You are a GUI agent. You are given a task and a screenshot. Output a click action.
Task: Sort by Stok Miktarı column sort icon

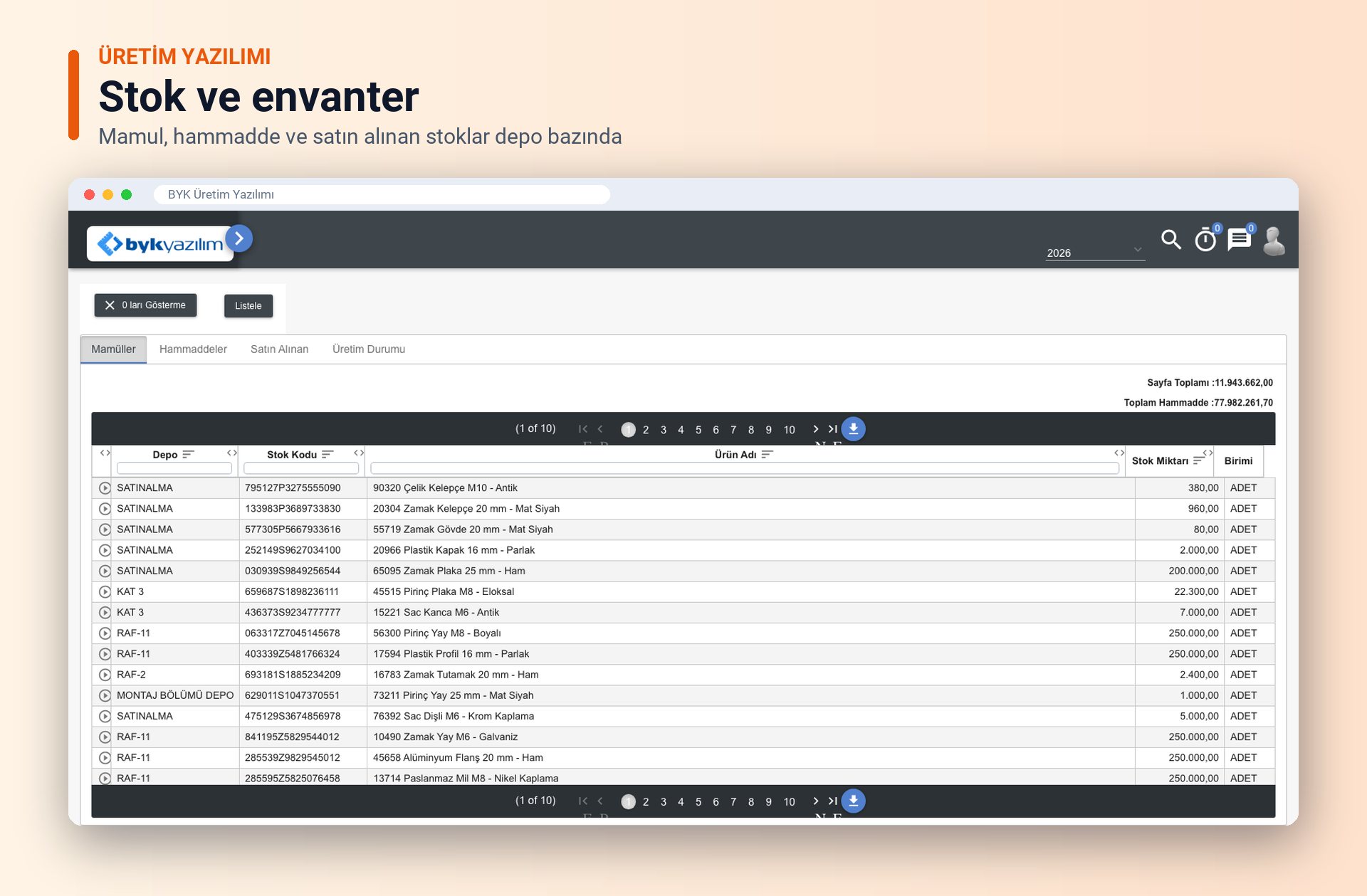point(1199,460)
